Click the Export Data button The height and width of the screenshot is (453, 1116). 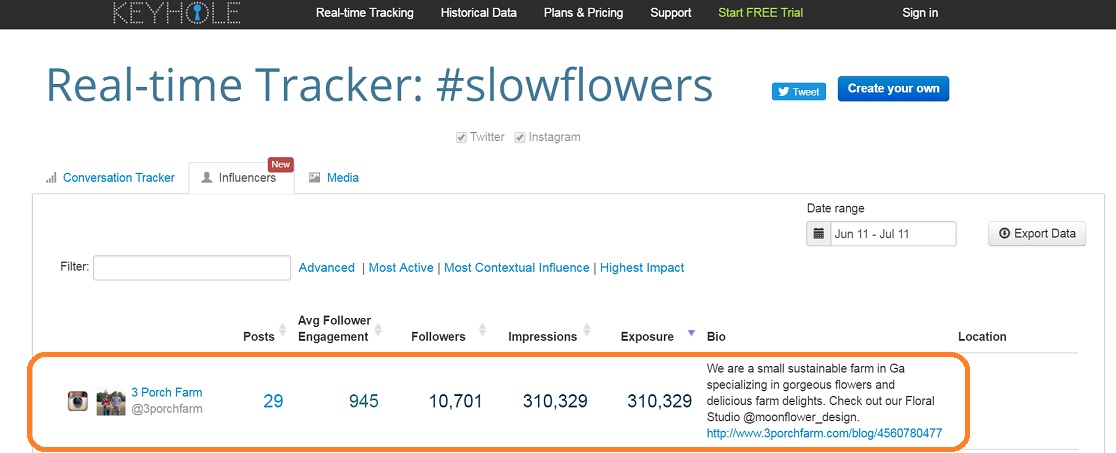(1037, 234)
